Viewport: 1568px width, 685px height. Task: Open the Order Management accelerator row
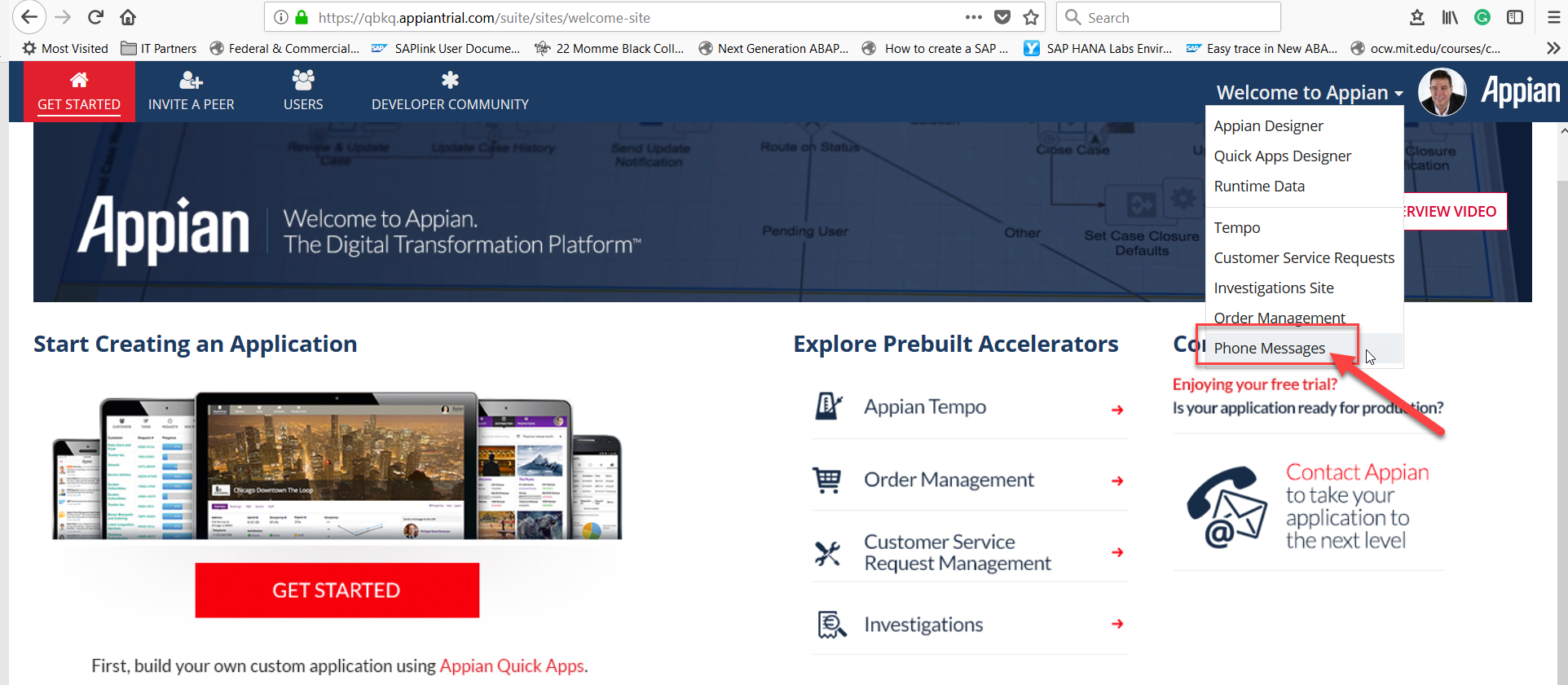[x=970, y=480]
